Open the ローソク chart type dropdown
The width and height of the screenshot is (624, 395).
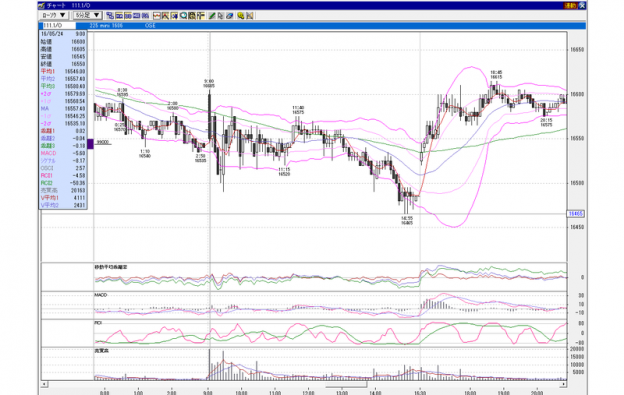[x=54, y=15]
